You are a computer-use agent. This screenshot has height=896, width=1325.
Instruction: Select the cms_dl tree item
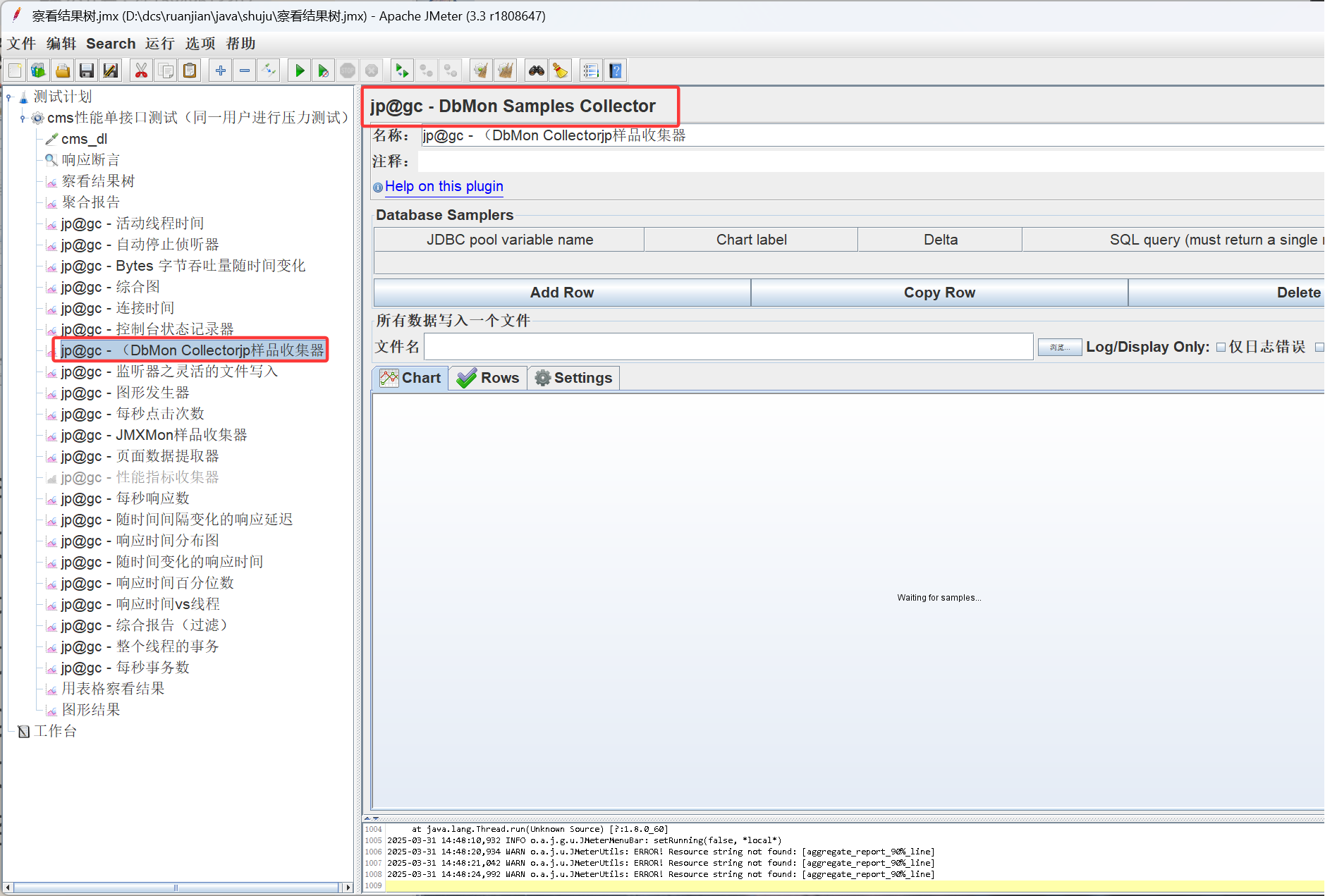tap(84, 139)
